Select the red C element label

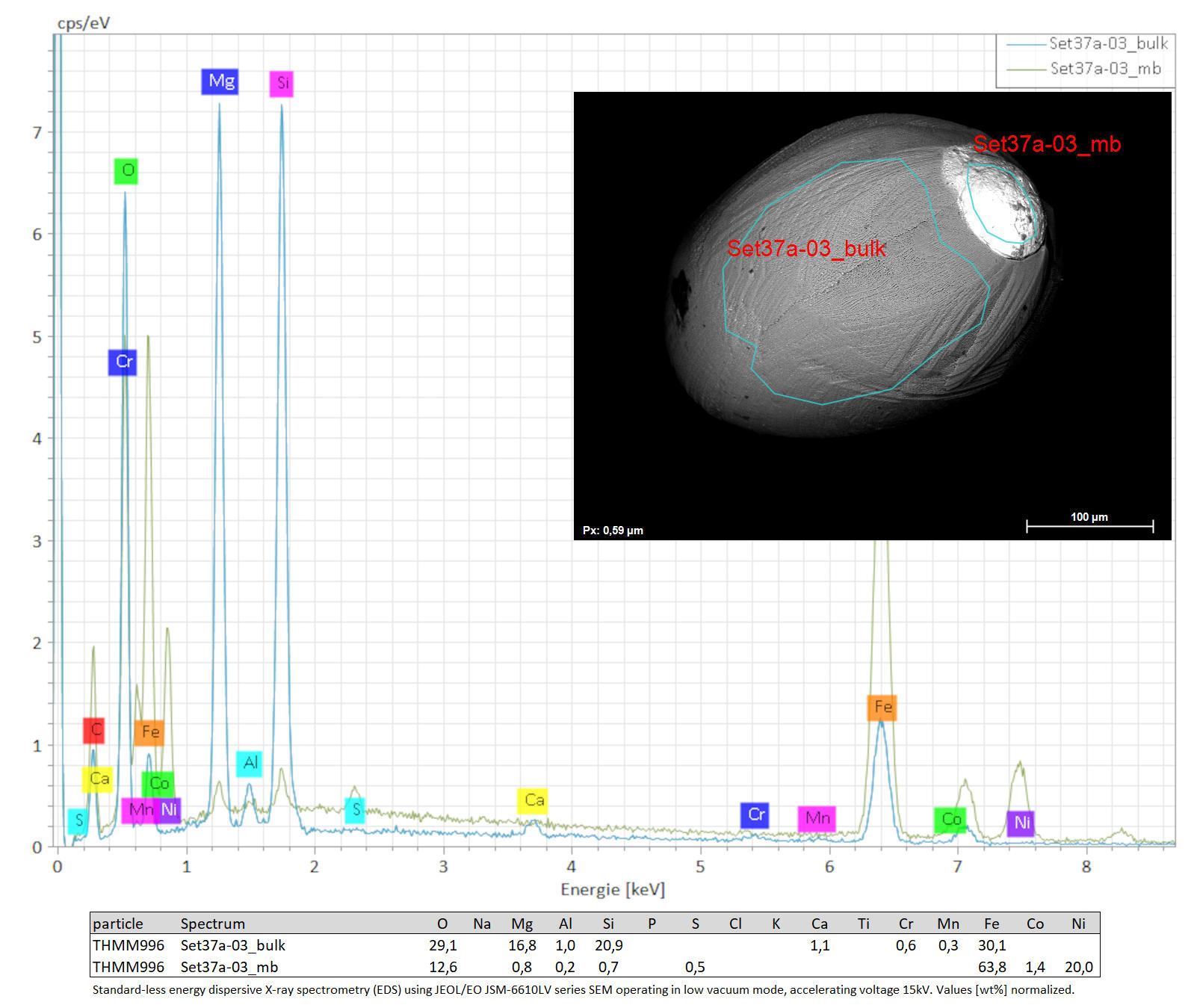[93, 730]
